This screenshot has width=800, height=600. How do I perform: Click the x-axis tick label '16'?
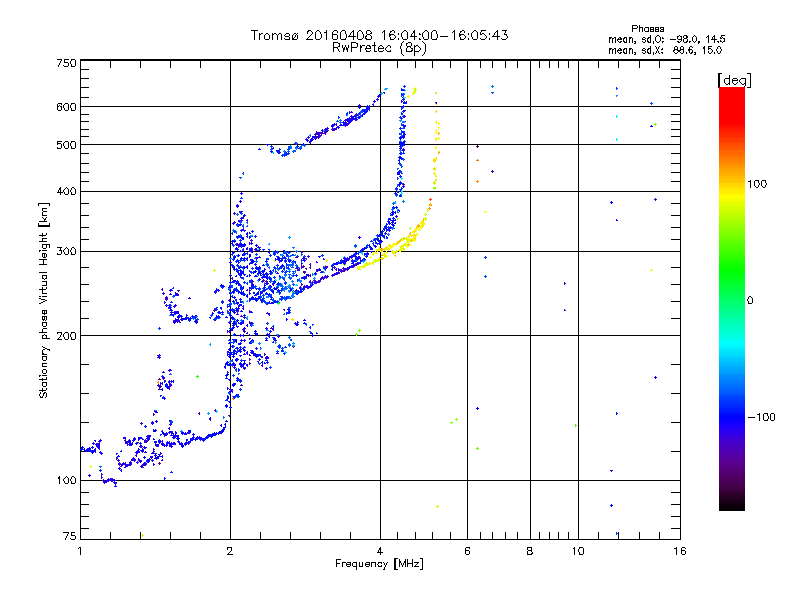[680, 551]
